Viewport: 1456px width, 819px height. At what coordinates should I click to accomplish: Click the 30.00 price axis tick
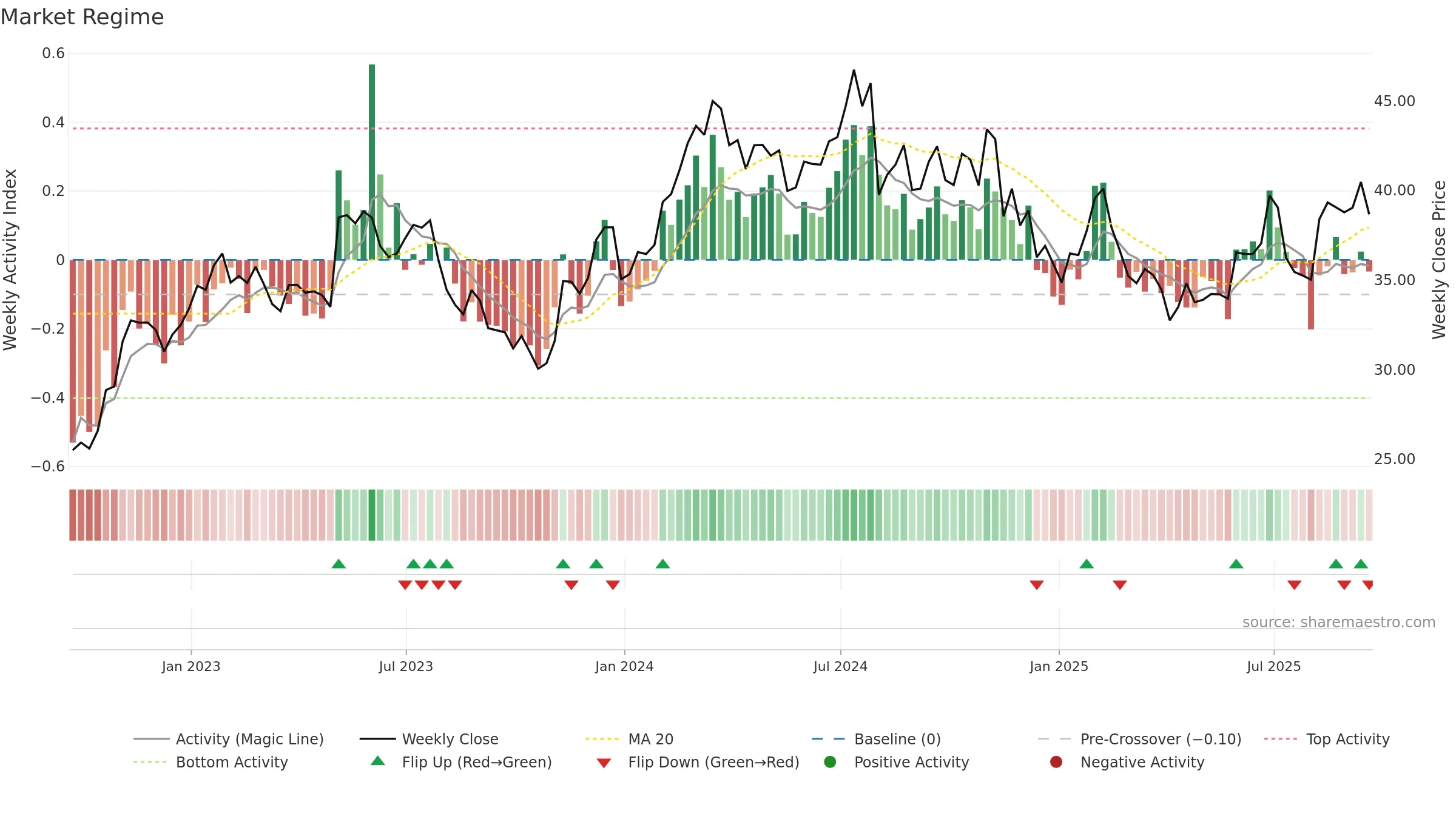(1394, 369)
